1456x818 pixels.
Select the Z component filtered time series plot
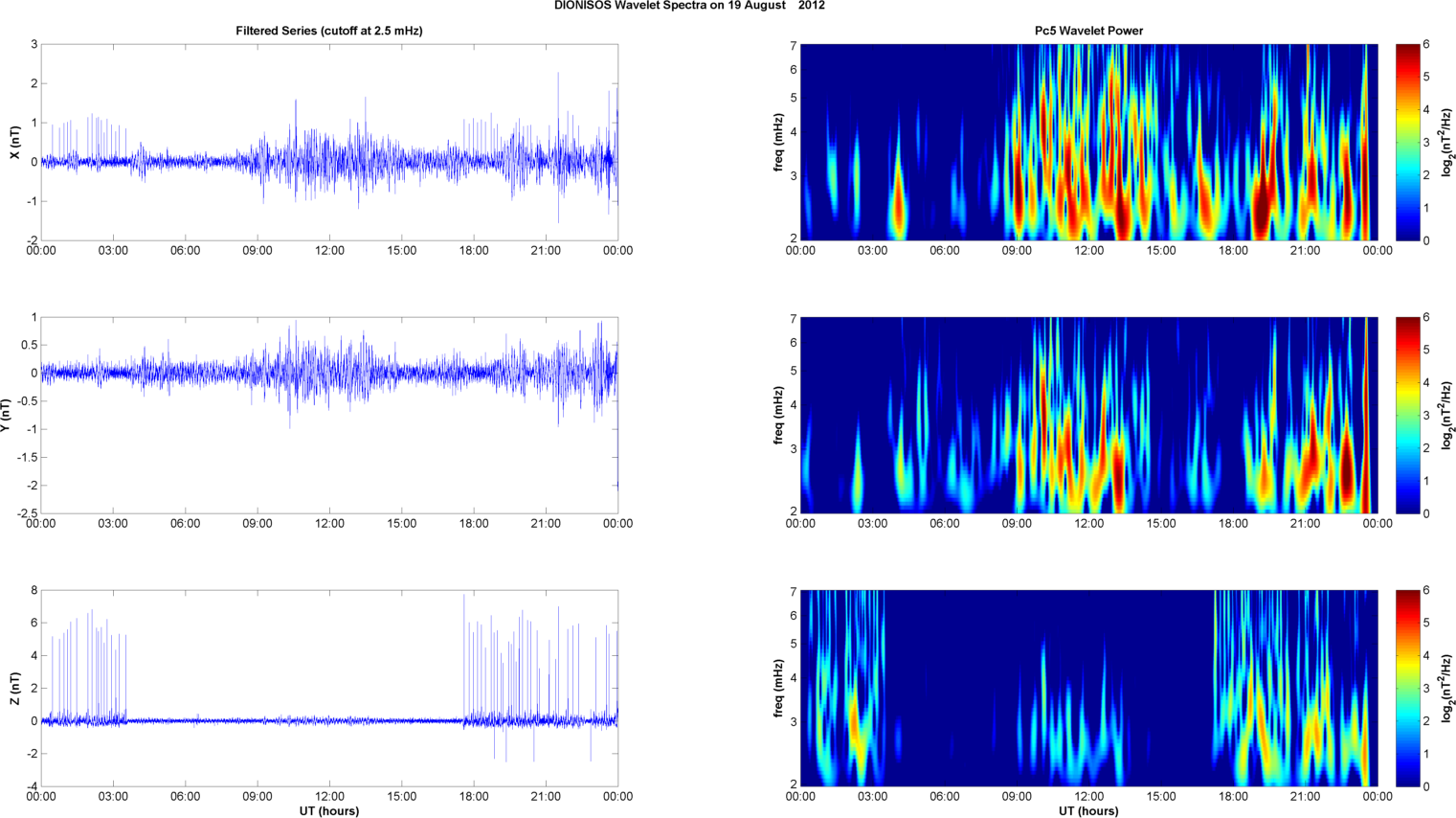click(x=329, y=689)
